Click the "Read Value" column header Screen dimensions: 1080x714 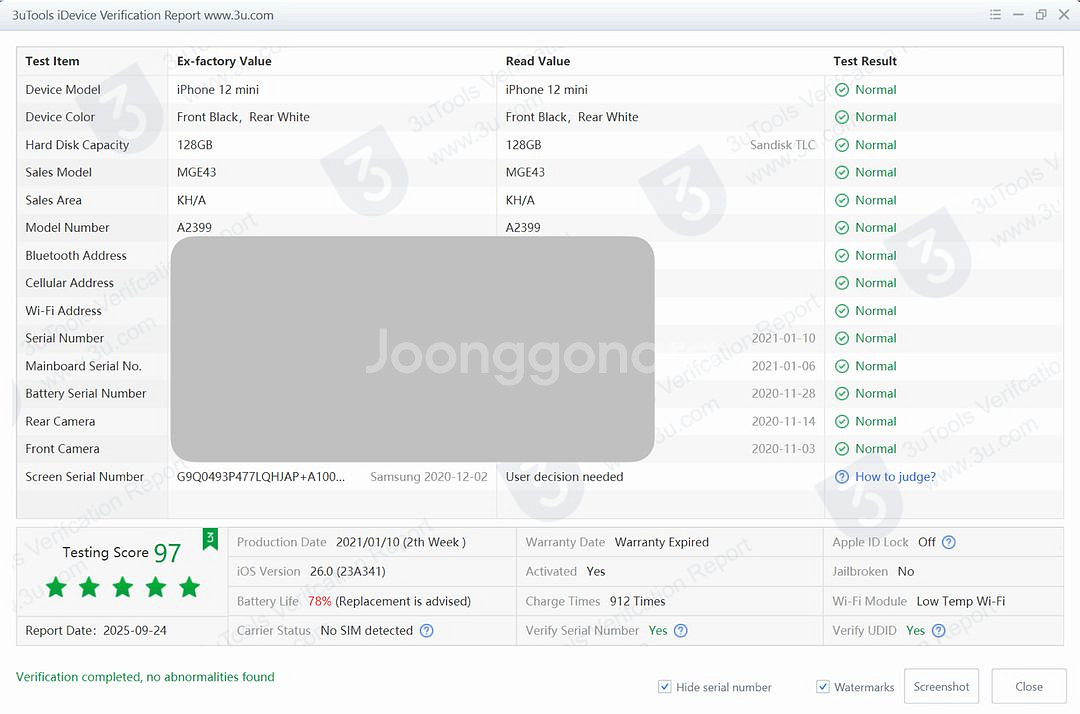coord(538,61)
